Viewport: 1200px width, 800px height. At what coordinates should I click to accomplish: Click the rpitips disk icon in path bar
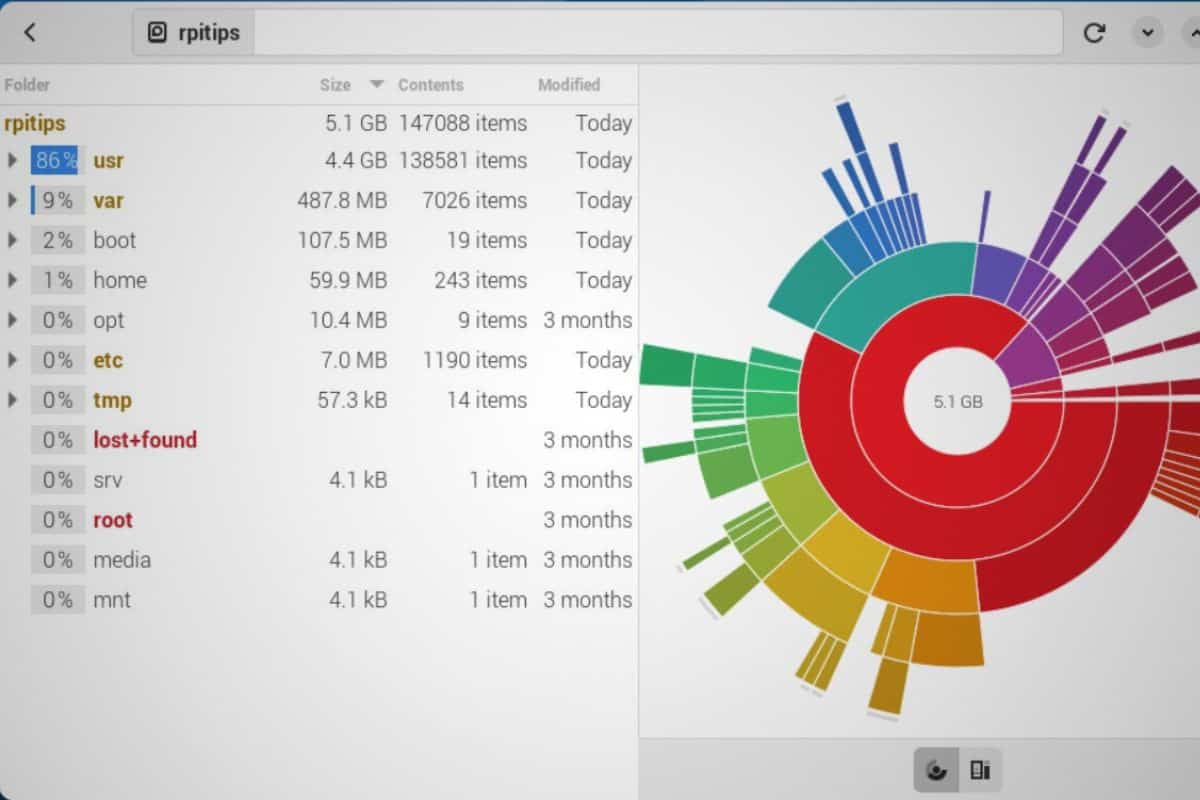click(157, 33)
